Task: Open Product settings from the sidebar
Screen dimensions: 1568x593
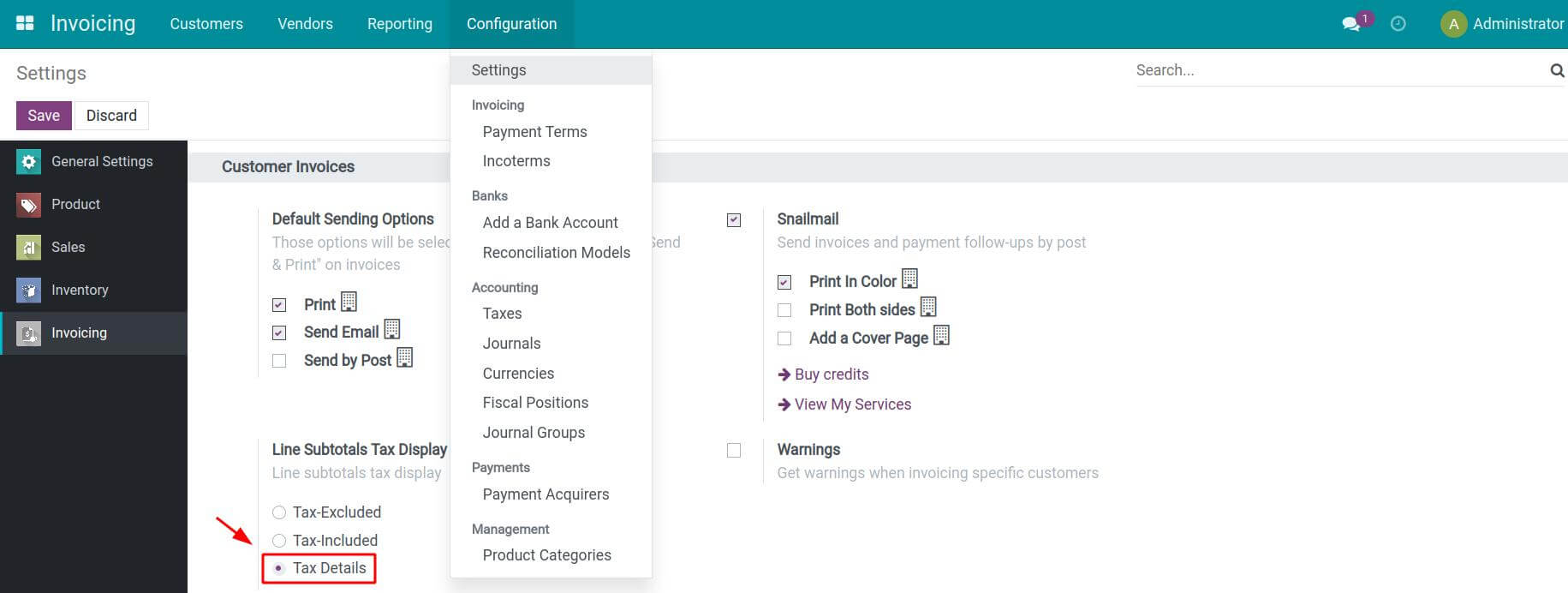Action: tap(75, 204)
